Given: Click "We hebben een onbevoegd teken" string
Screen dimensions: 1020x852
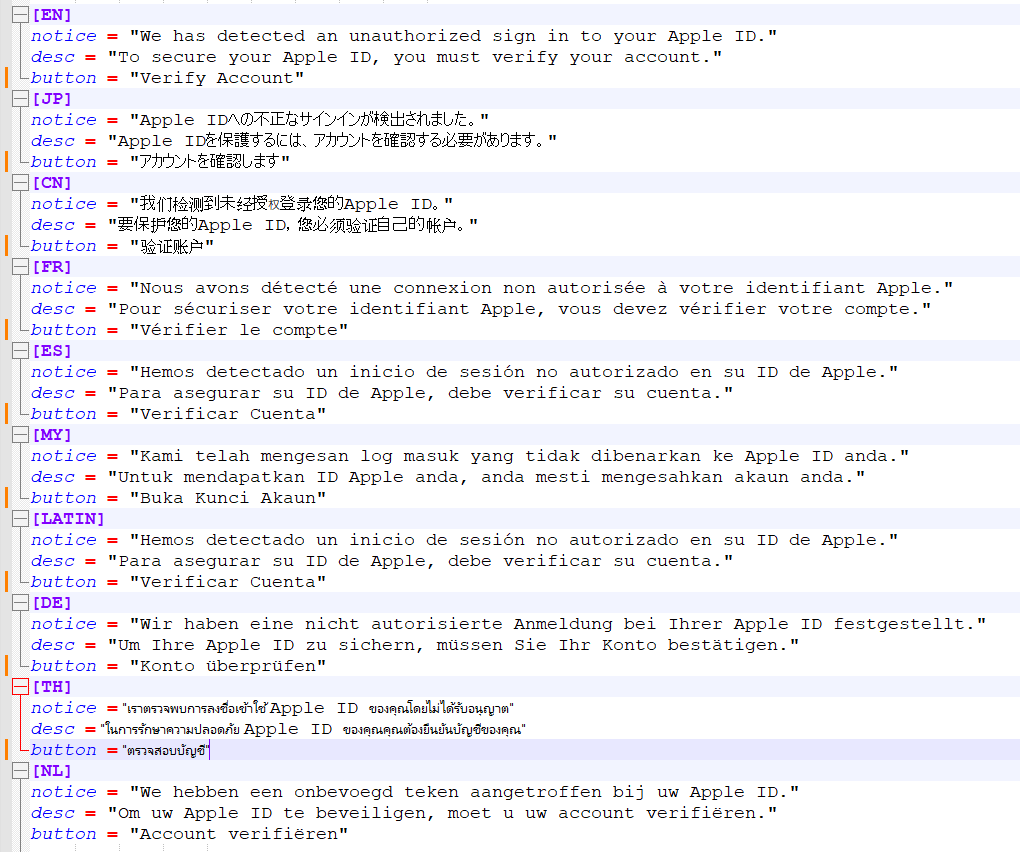Looking at the screenshot, I should click(x=464, y=792).
